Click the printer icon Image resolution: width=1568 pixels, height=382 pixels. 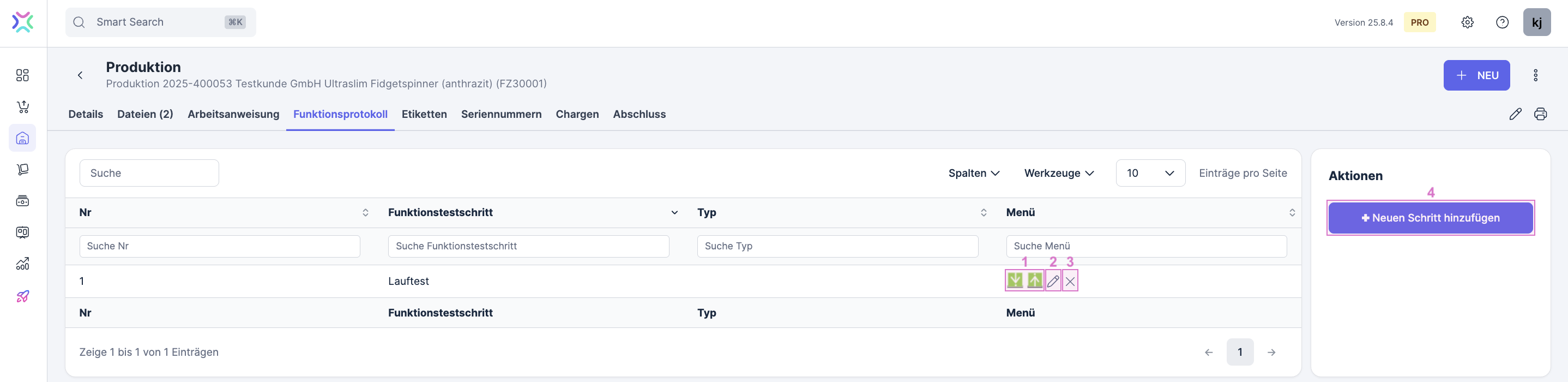(x=1540, y=114)
